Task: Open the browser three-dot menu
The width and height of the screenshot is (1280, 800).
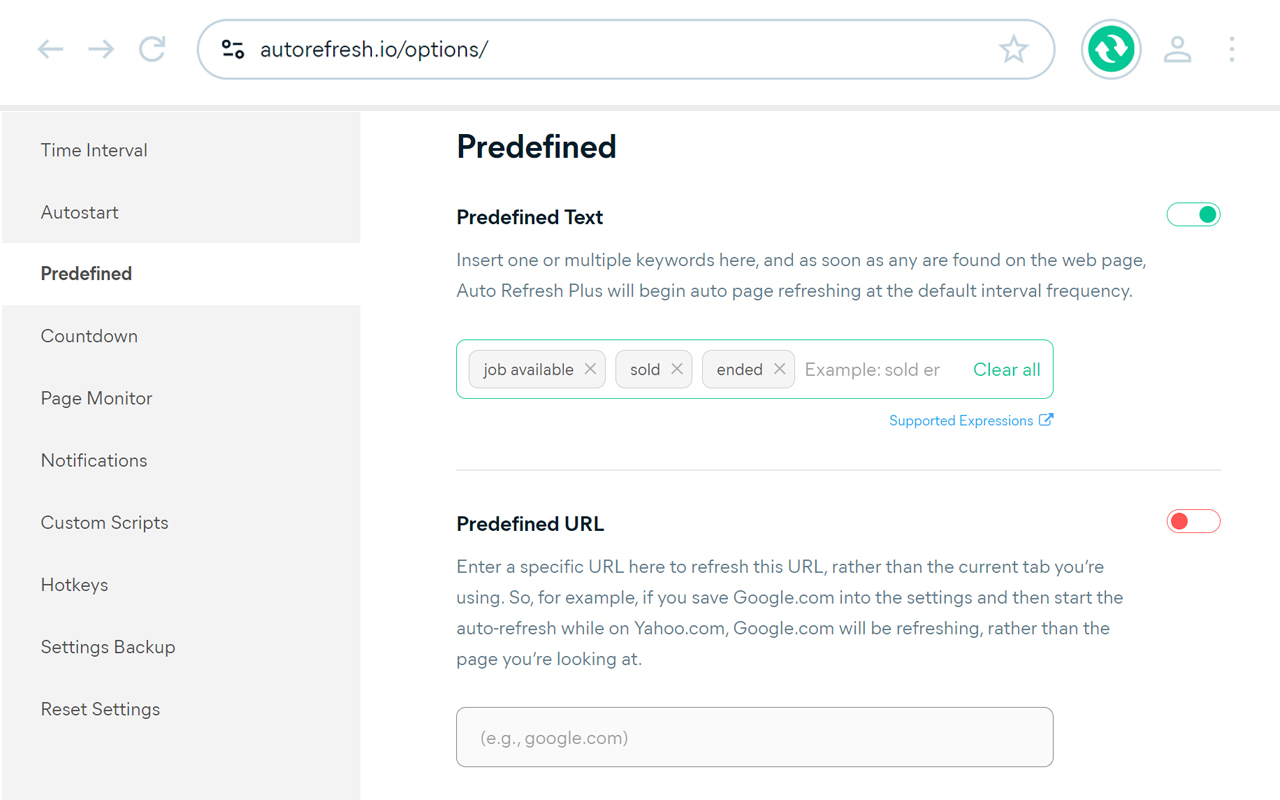Action: [1232, 48]
